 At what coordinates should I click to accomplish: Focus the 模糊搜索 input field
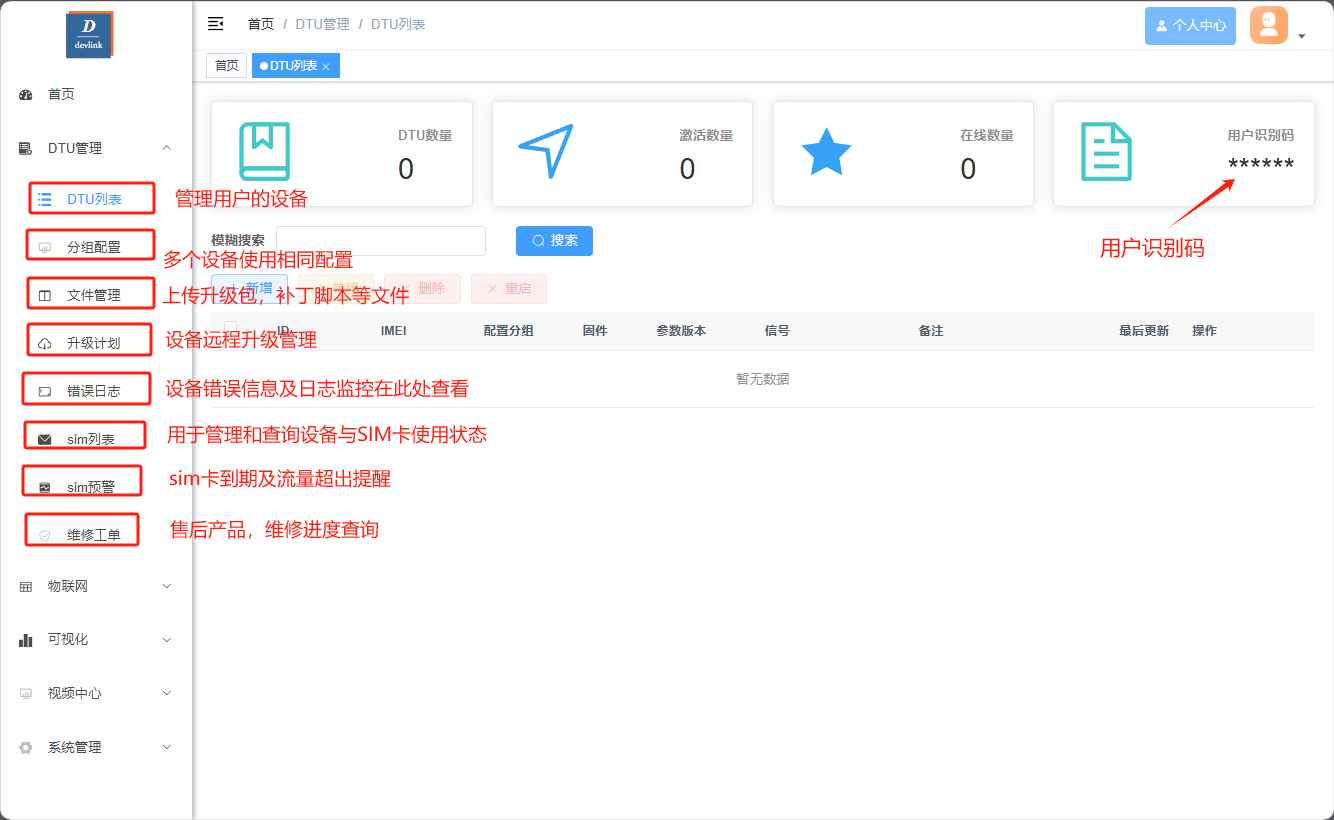[x=380, y=241]
